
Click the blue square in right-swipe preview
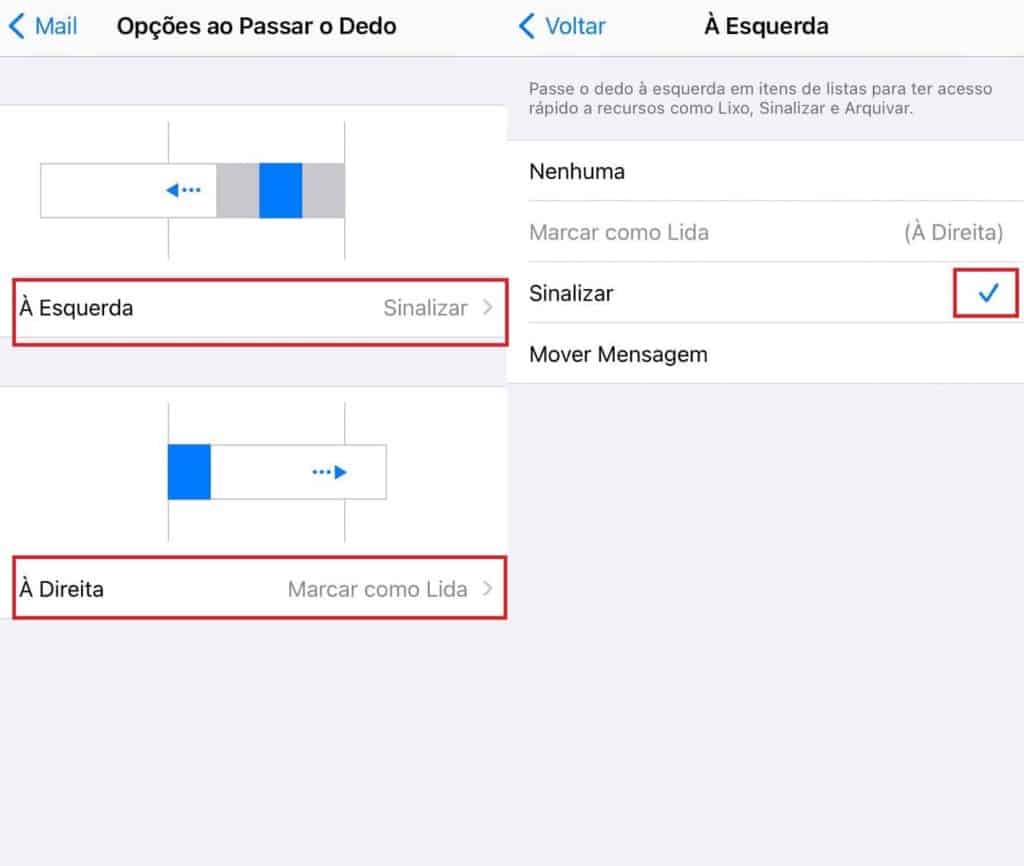(189, 472)
